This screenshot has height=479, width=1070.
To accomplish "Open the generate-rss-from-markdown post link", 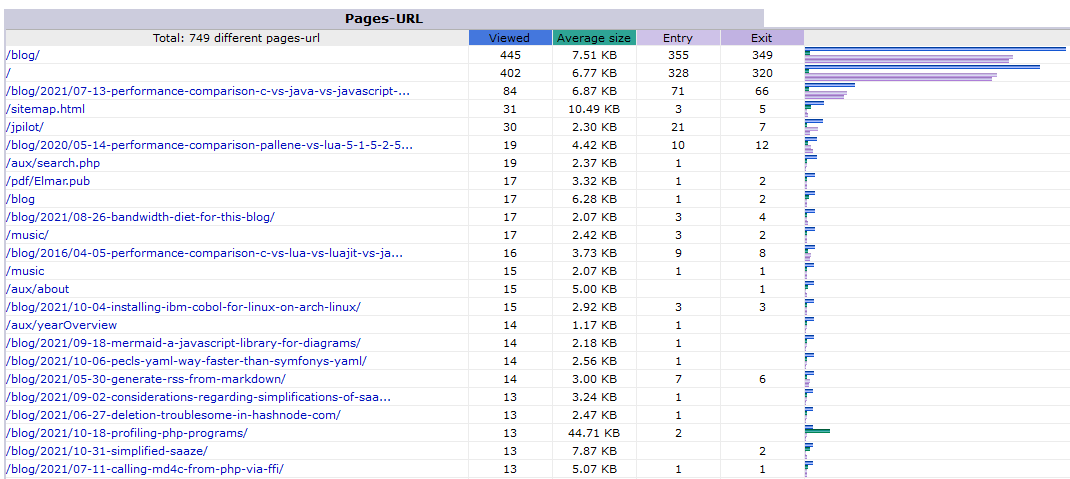I will pyautogui.click(x=146, y=379).
